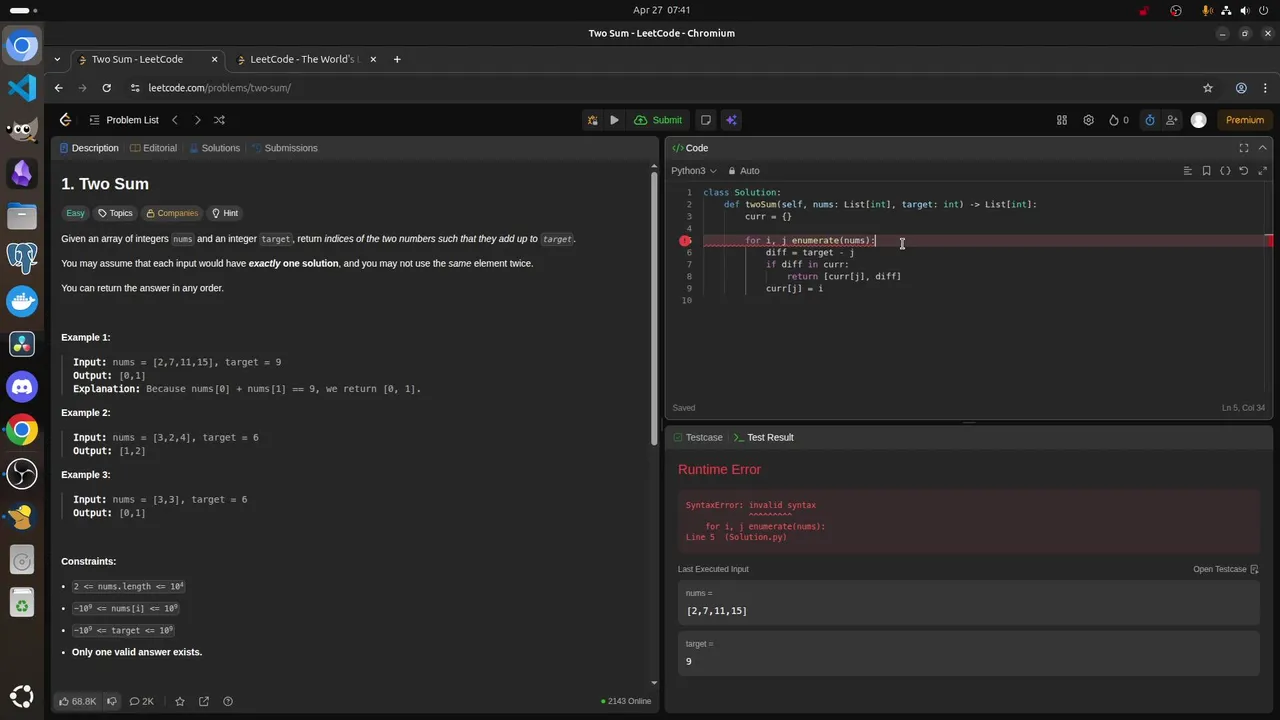The image size is (1280, 720).
Task: Switch to the Editorial tab
Action: [x=154, y=148]
